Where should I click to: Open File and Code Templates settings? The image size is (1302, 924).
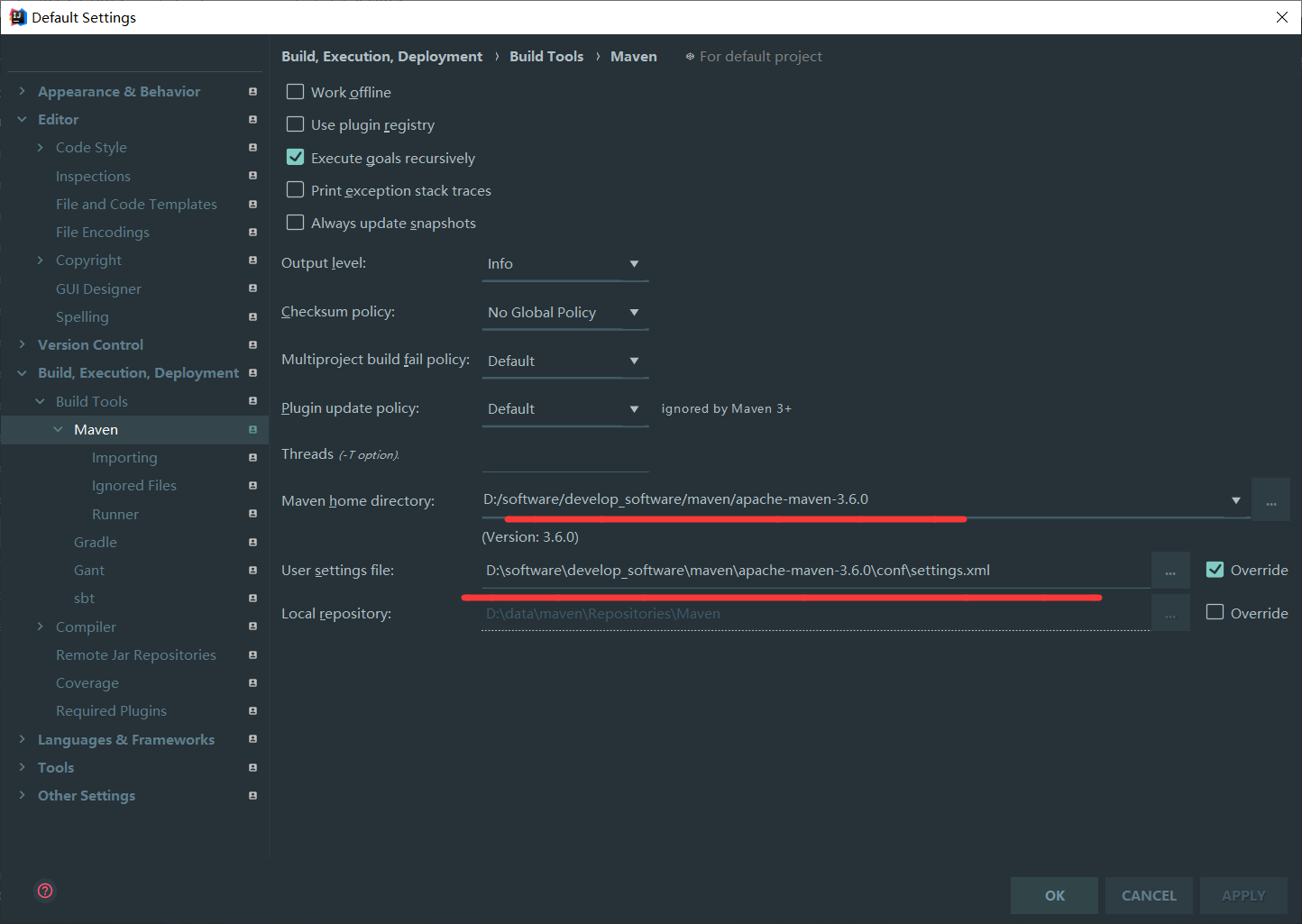pyautogui.click(x=136, y=205)
